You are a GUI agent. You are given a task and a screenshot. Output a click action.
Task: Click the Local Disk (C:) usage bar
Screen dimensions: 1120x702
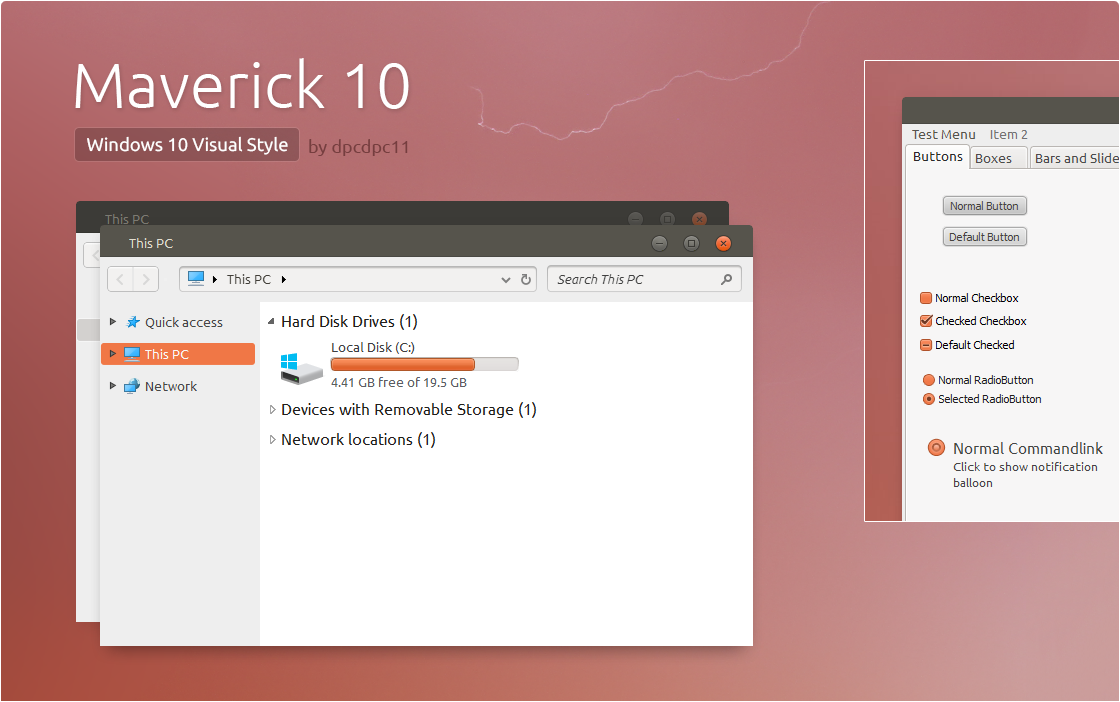coord(424,364)
